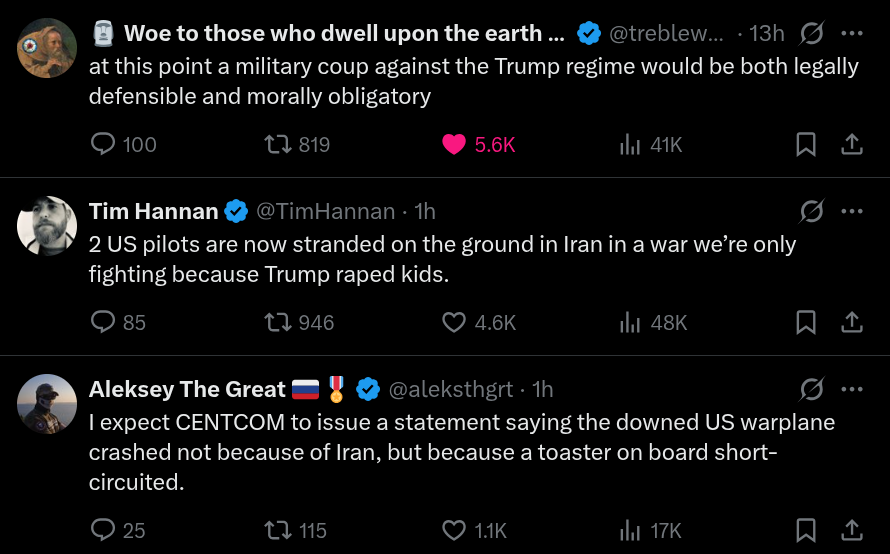Like Aleksey The Great's tweet
Image resolution: width=890 pixels, height=554 pixels.
pos(454,530)
